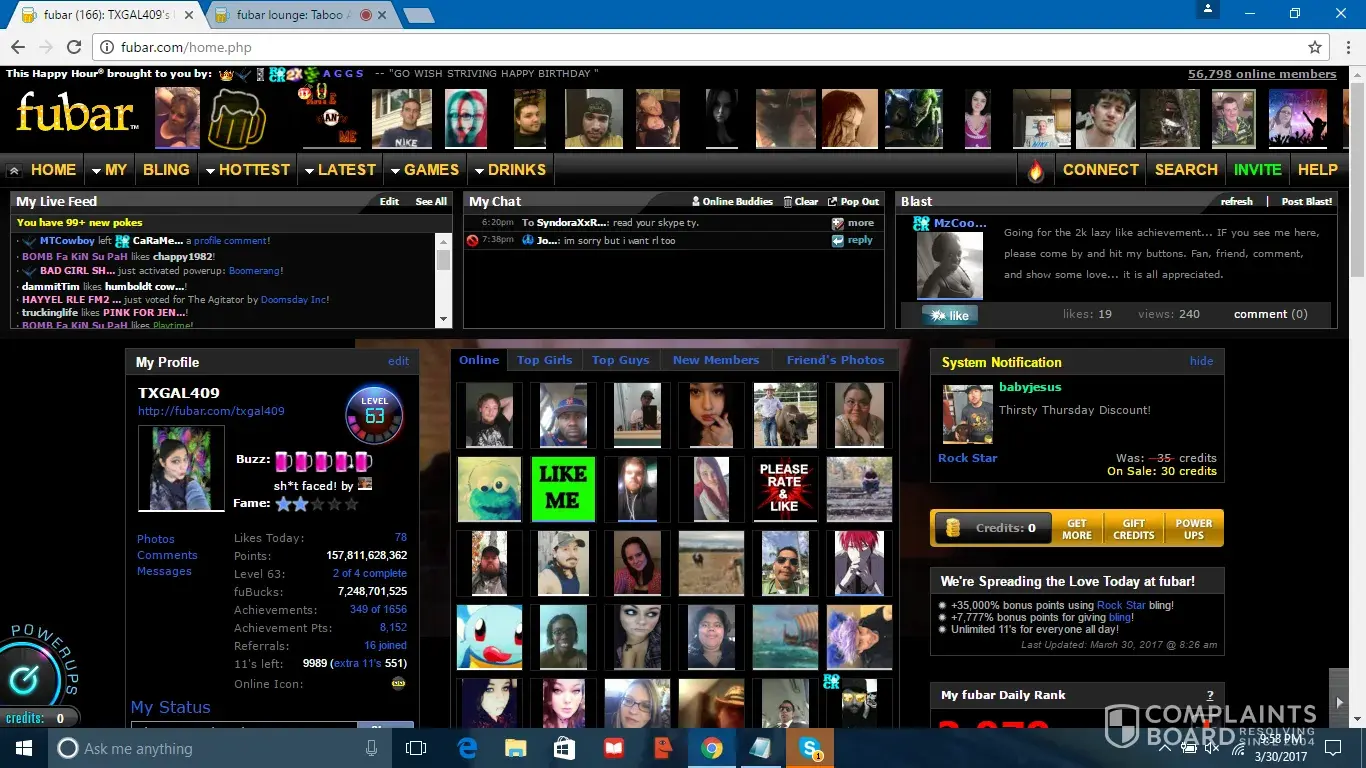The image size is (1366, 768).
Task: Click the edit link in My Profile
Action: [x=399, y=361]
